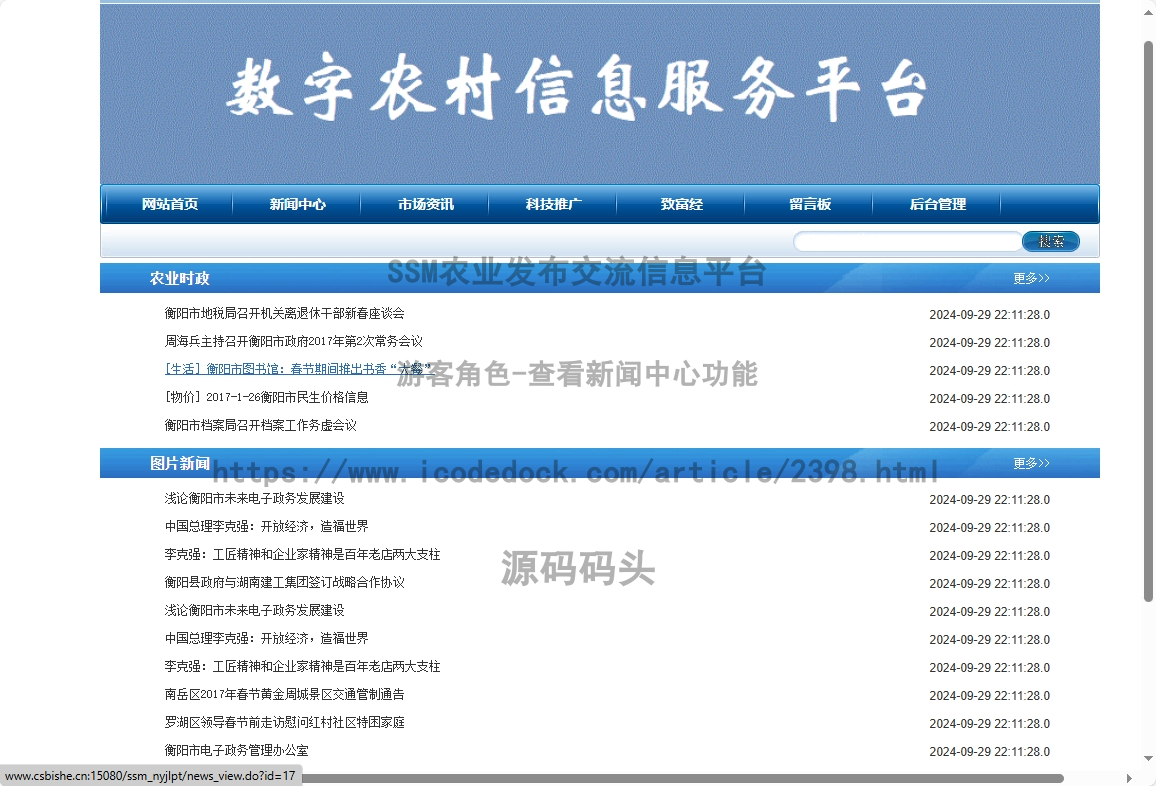The height and width of the screenshot is (786, 1156).
Task: Click the scroll-down arrow of vertical scrollbar
Action: [1148, 758]
